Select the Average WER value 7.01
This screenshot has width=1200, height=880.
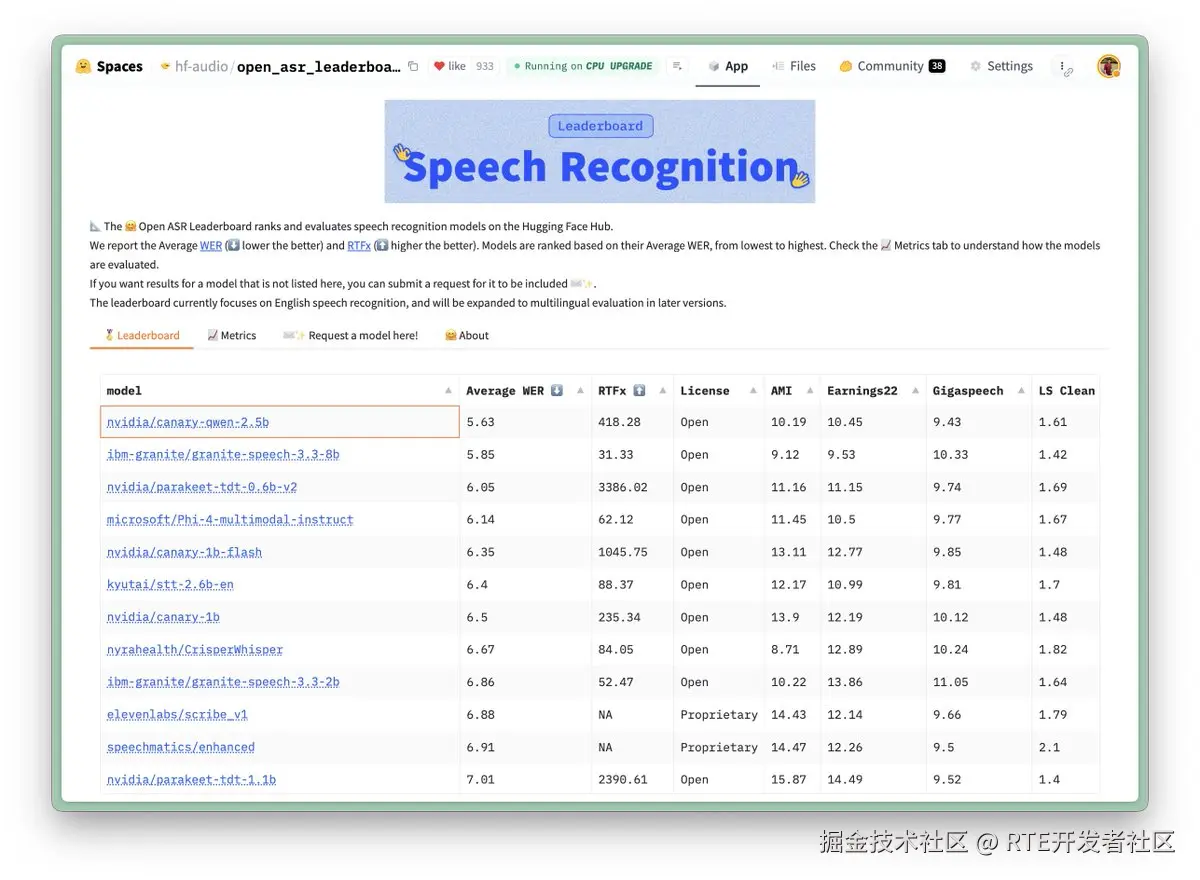(480, 779)
